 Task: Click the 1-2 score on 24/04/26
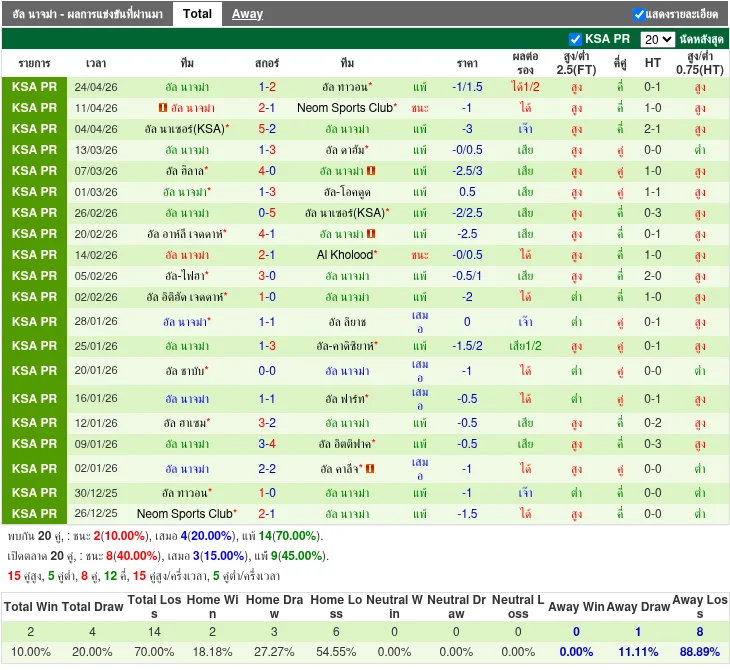point(267,87)
